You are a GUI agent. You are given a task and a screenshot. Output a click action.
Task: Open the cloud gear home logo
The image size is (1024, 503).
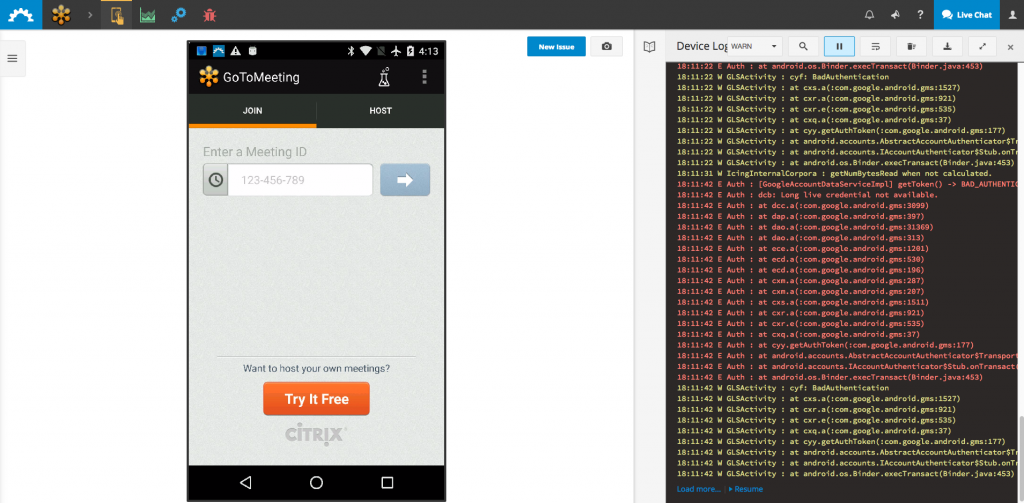21,14
